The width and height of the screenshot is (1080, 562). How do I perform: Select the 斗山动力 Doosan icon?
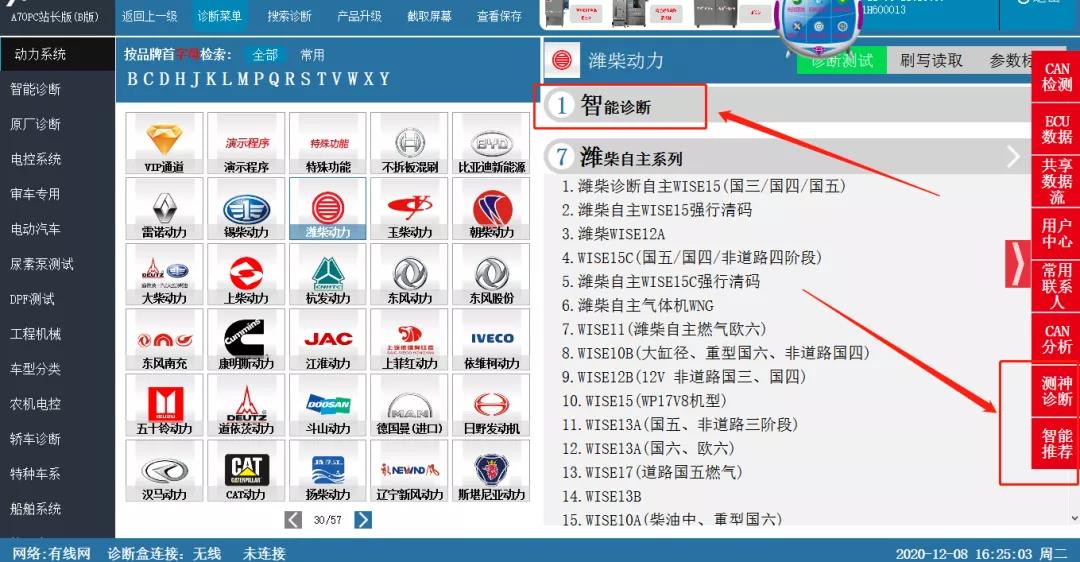coord(328,405)
